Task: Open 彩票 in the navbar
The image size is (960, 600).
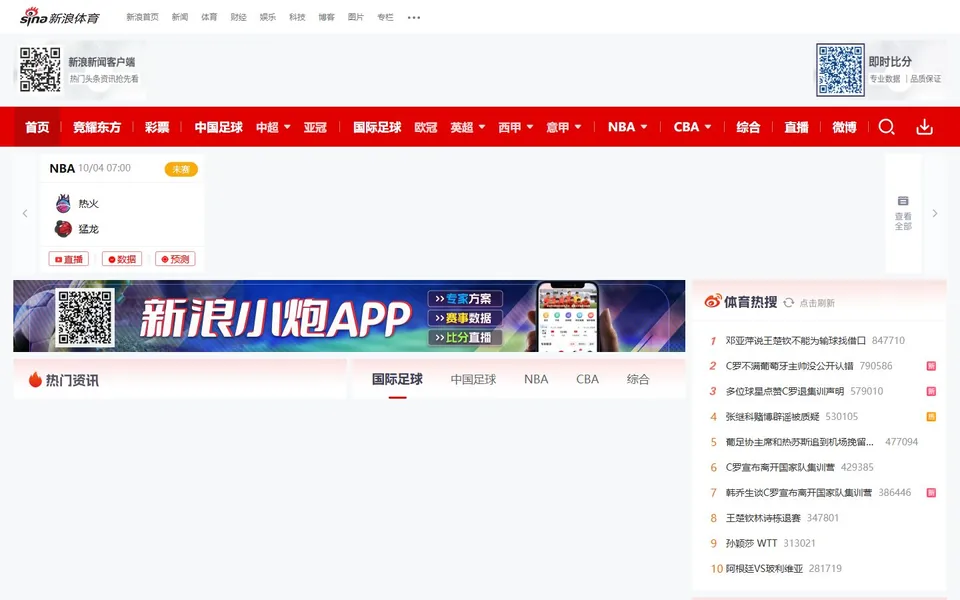Action: 157,127
